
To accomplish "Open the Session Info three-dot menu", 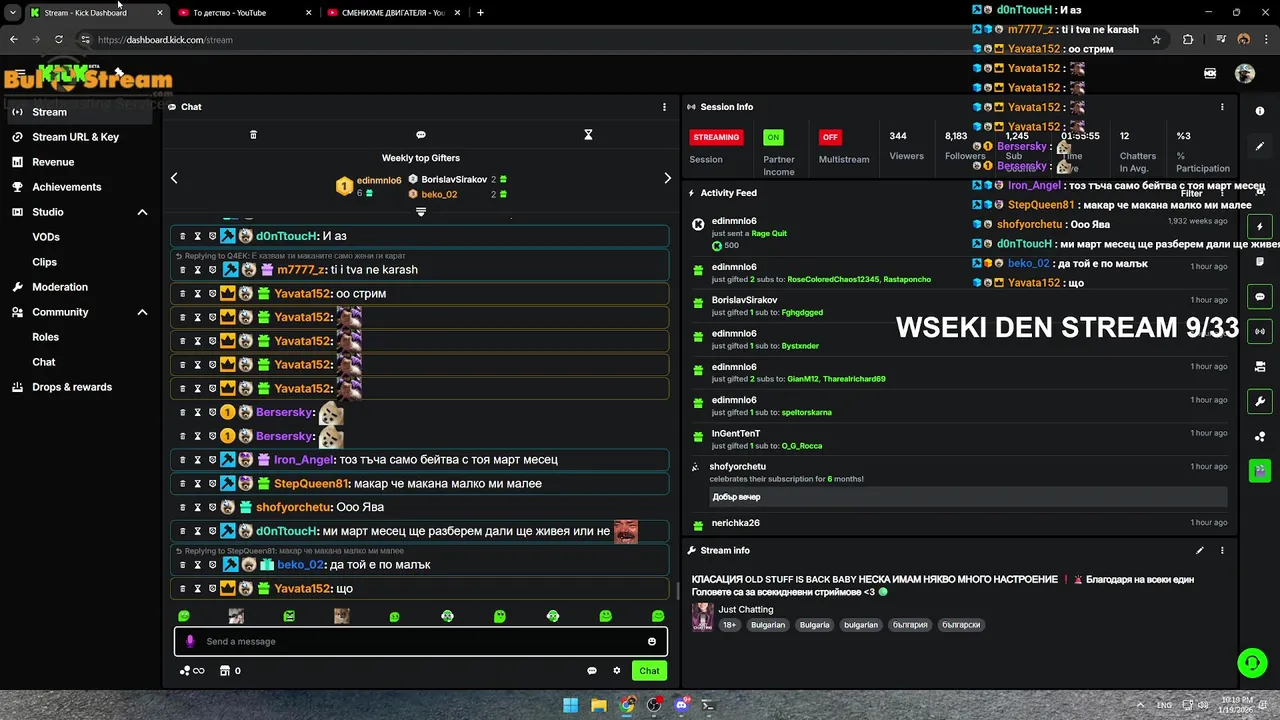I will point(1222,107).
